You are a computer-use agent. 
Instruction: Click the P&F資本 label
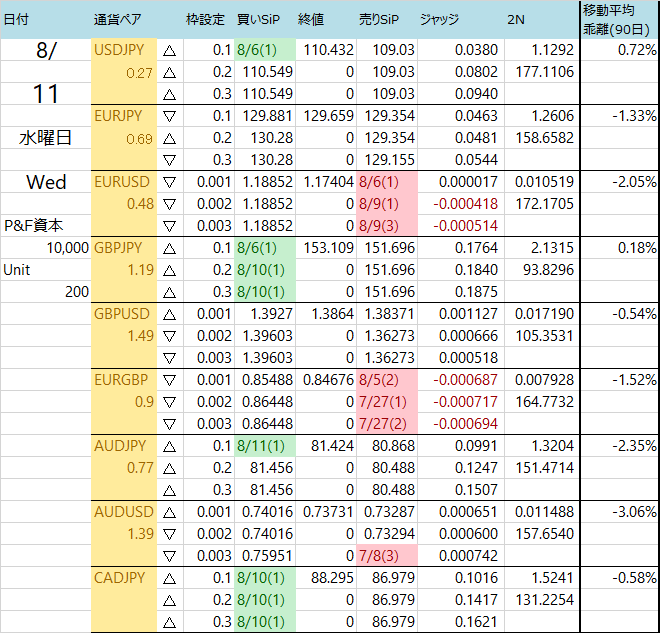click(34, 226)
